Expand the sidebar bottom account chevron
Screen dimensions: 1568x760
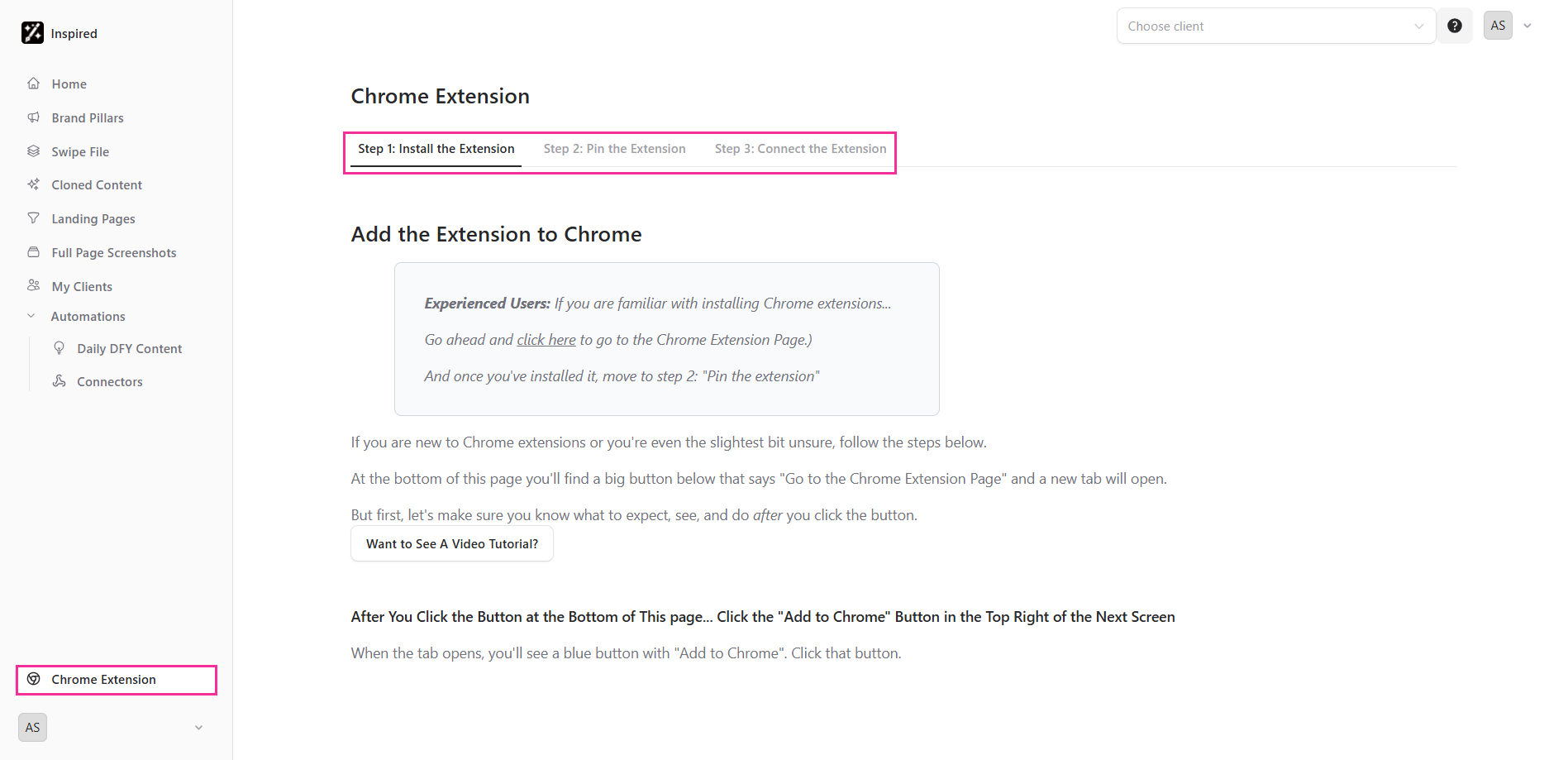pyautogui.click(x=198, y=728)
